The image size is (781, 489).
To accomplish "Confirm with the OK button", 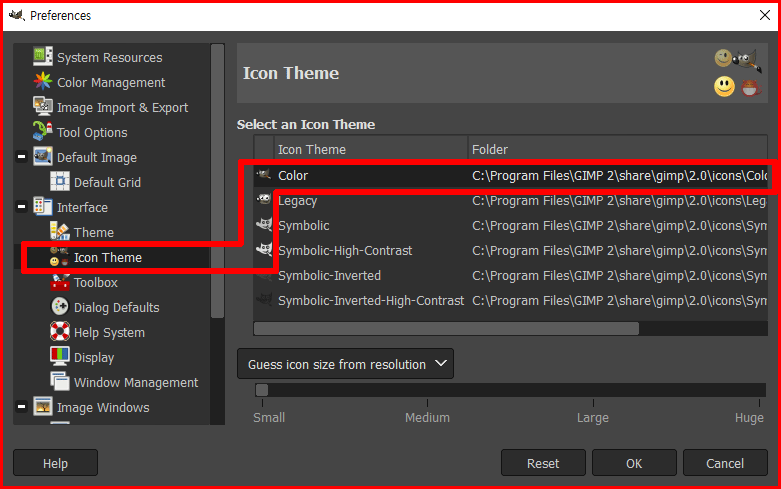I will click(634, 463).
